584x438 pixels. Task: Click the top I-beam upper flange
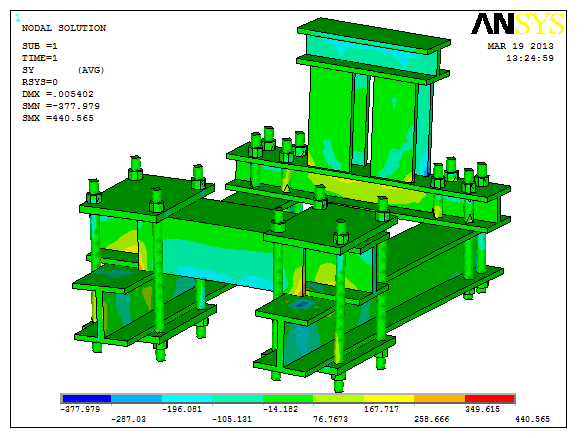(x=374, y=35)
